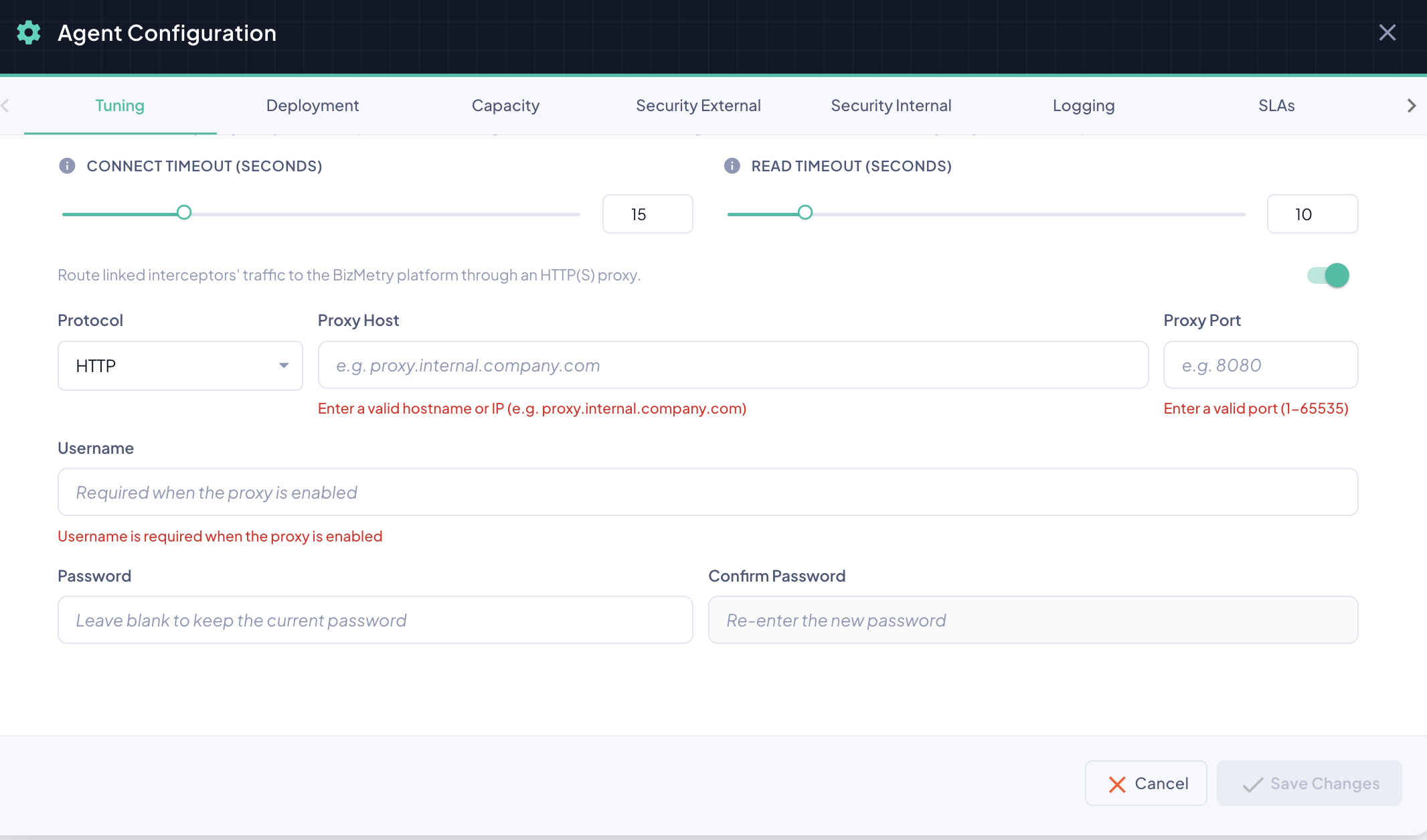The width and height of the screenshot is (1427, 840).
Task: Click the Cancel button
Action: pos(1146,783)
